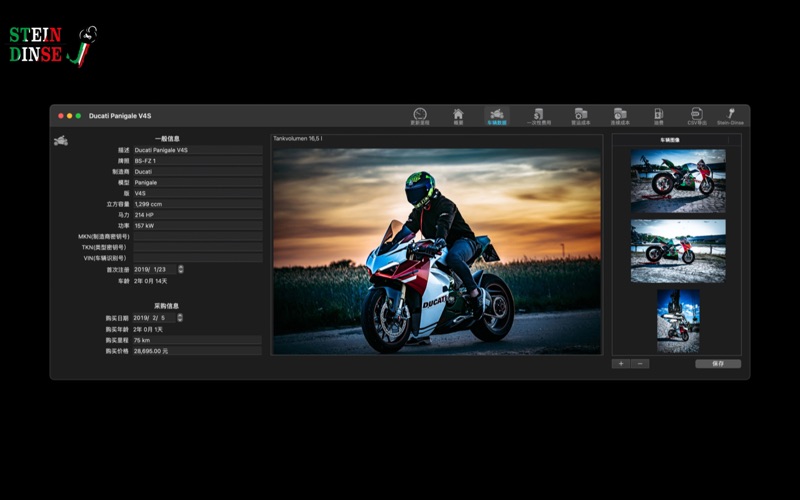Open the Stein-Dinse wrench toolbar icon

730,116
